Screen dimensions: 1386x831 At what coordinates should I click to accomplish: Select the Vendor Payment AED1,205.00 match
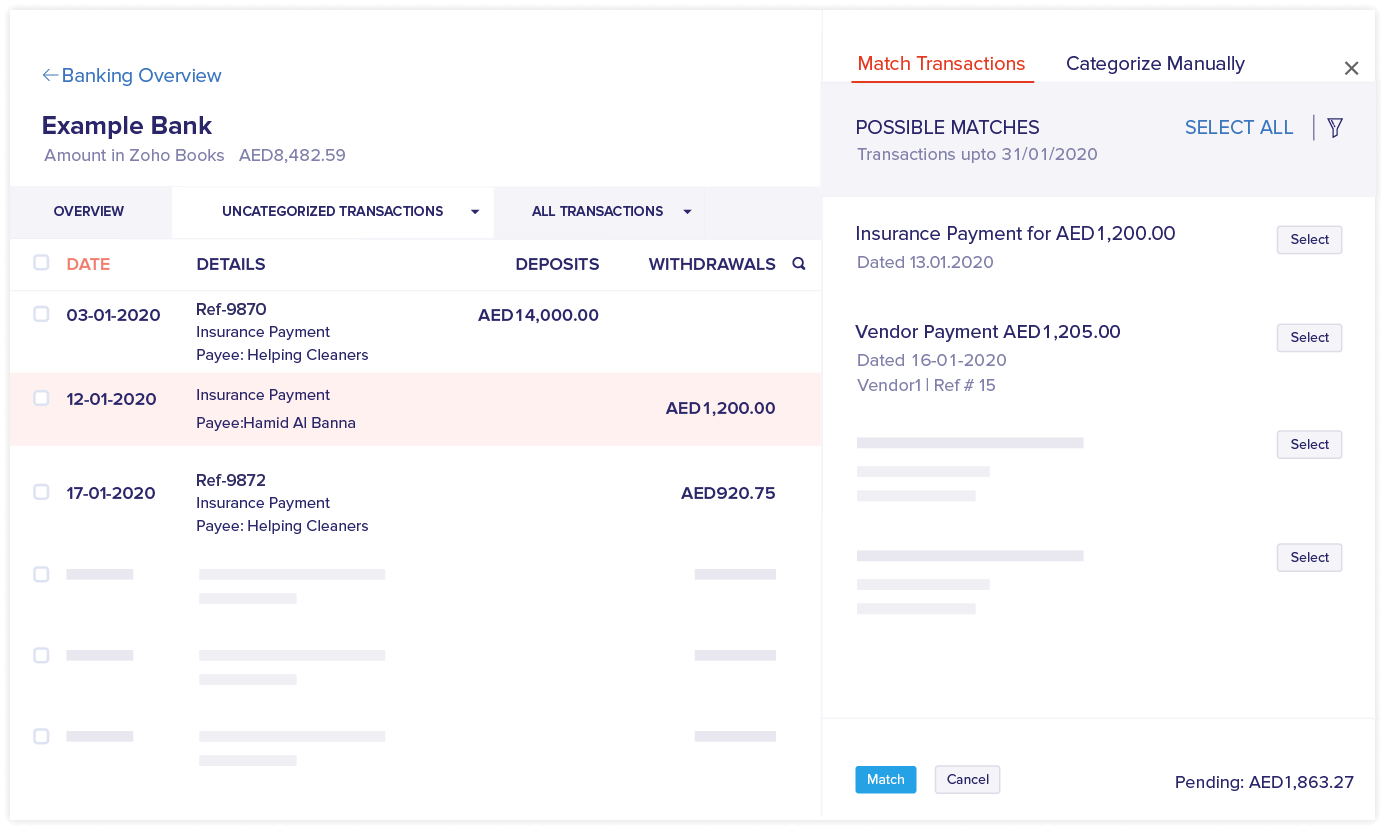1309,338
